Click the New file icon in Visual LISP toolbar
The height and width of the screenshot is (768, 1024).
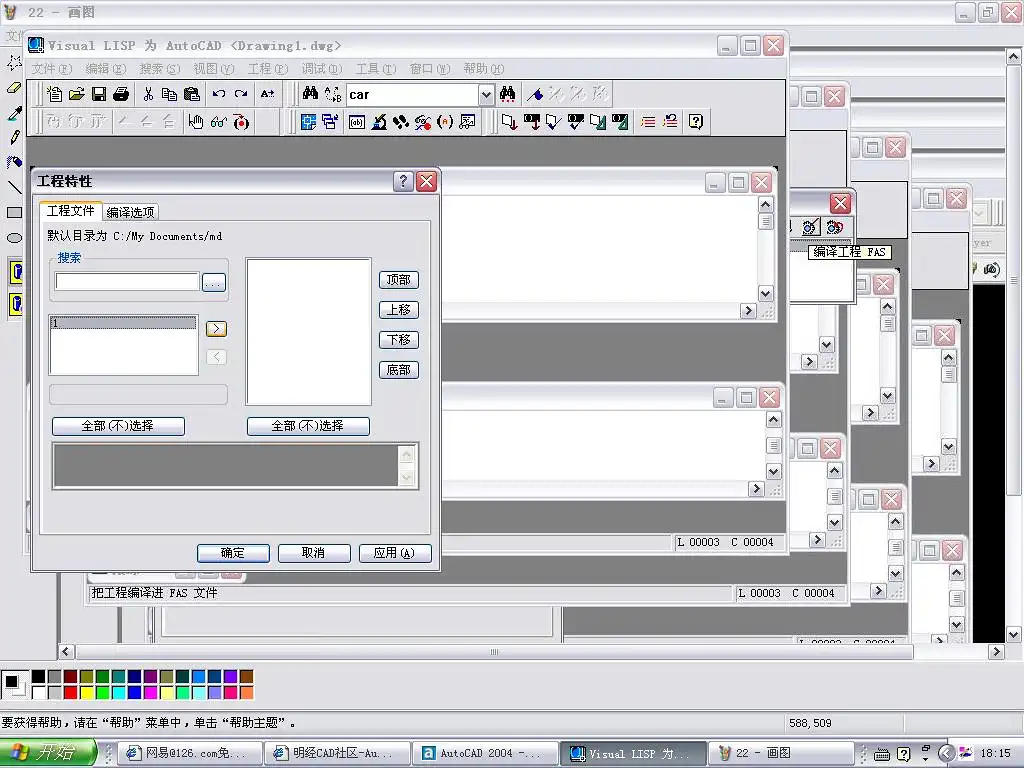point(55,94)
